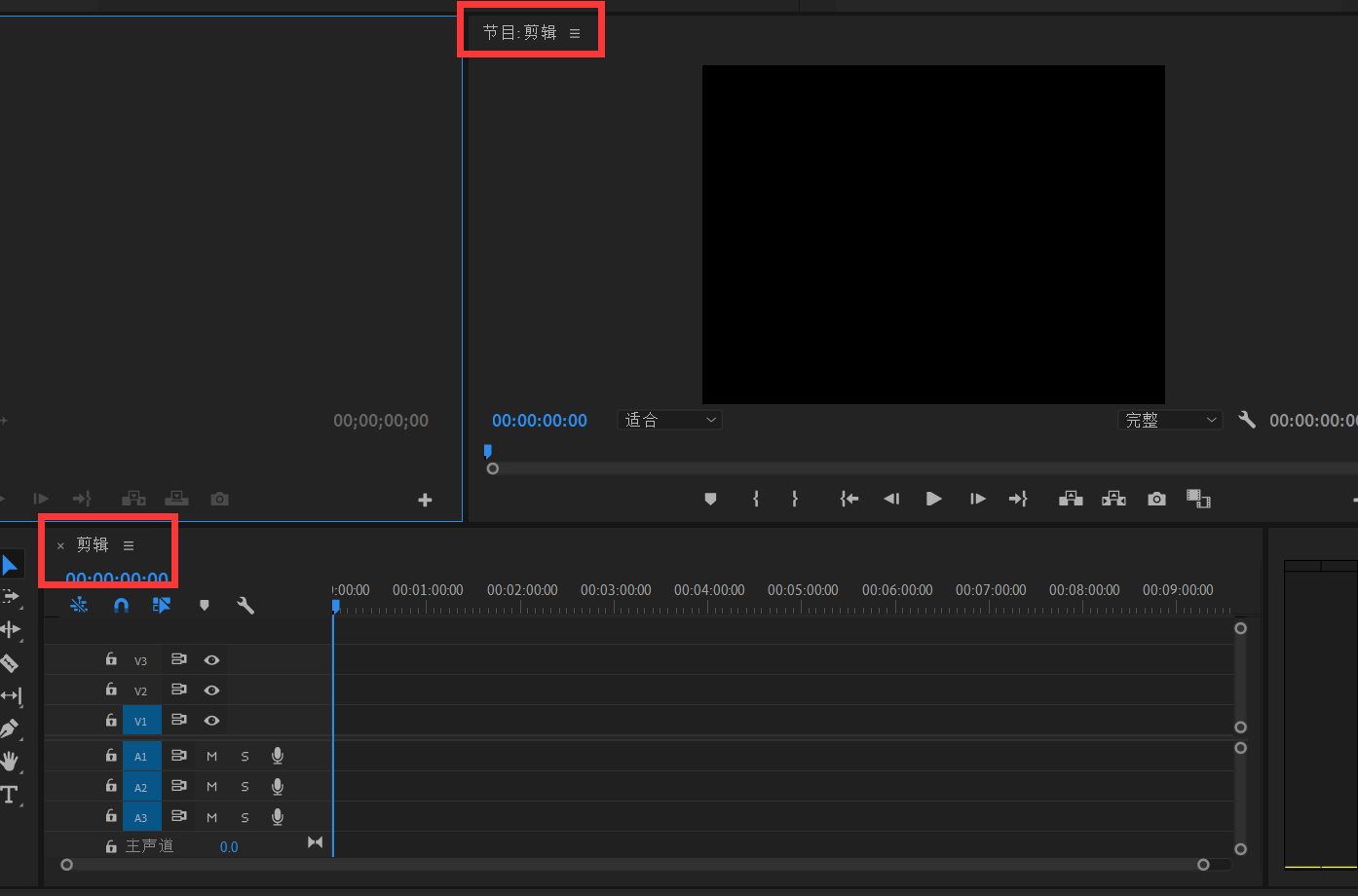This screenshot has height=896, width=1358.
Task: Select the Selection (arrow) tool
Action: click(x=9, y=565)
